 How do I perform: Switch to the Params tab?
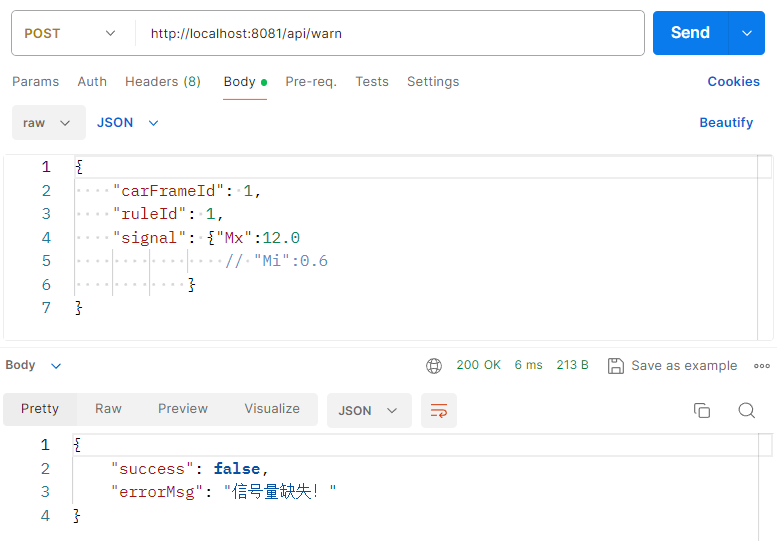[35, 81]
